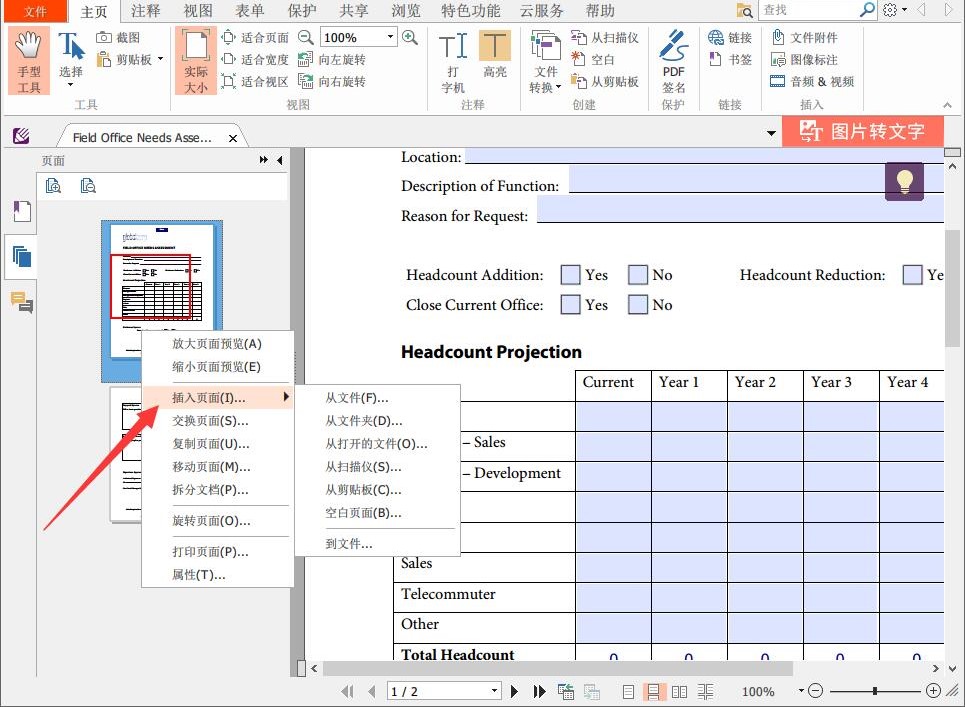Click the zoom slider at bottom right

pos(875,691)
